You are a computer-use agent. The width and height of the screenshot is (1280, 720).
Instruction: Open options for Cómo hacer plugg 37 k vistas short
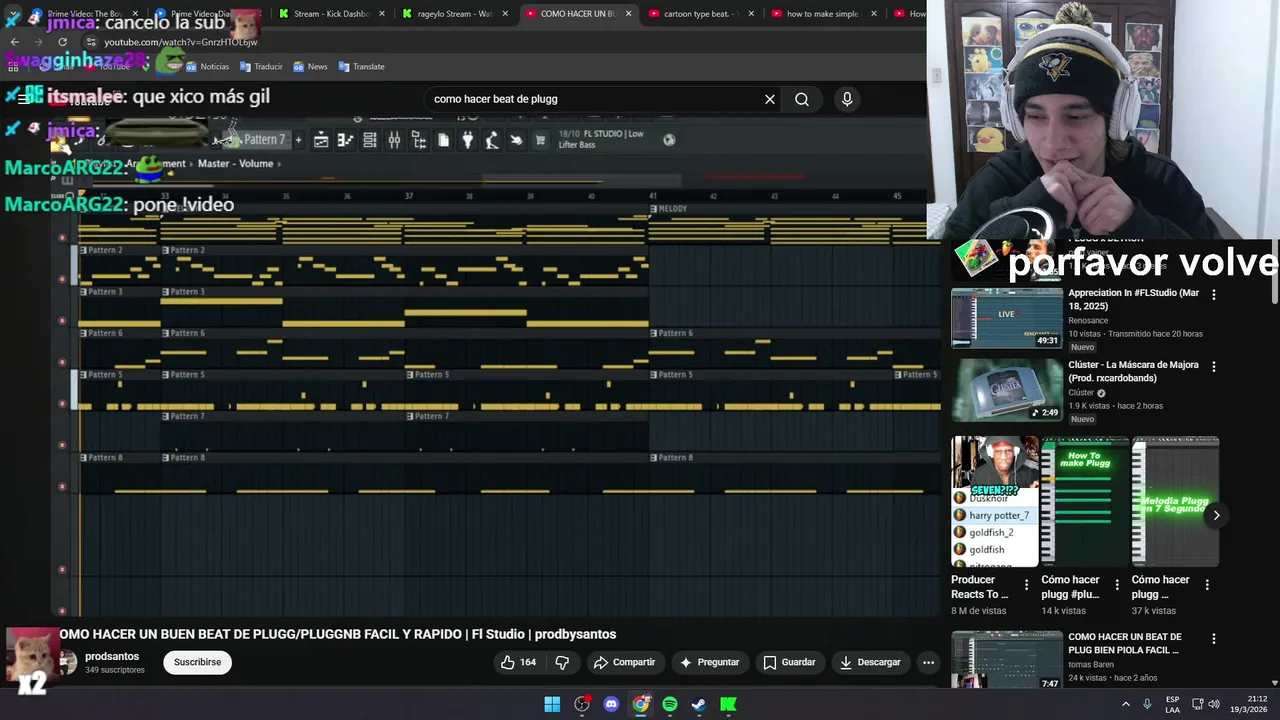tap(1207, 584)
